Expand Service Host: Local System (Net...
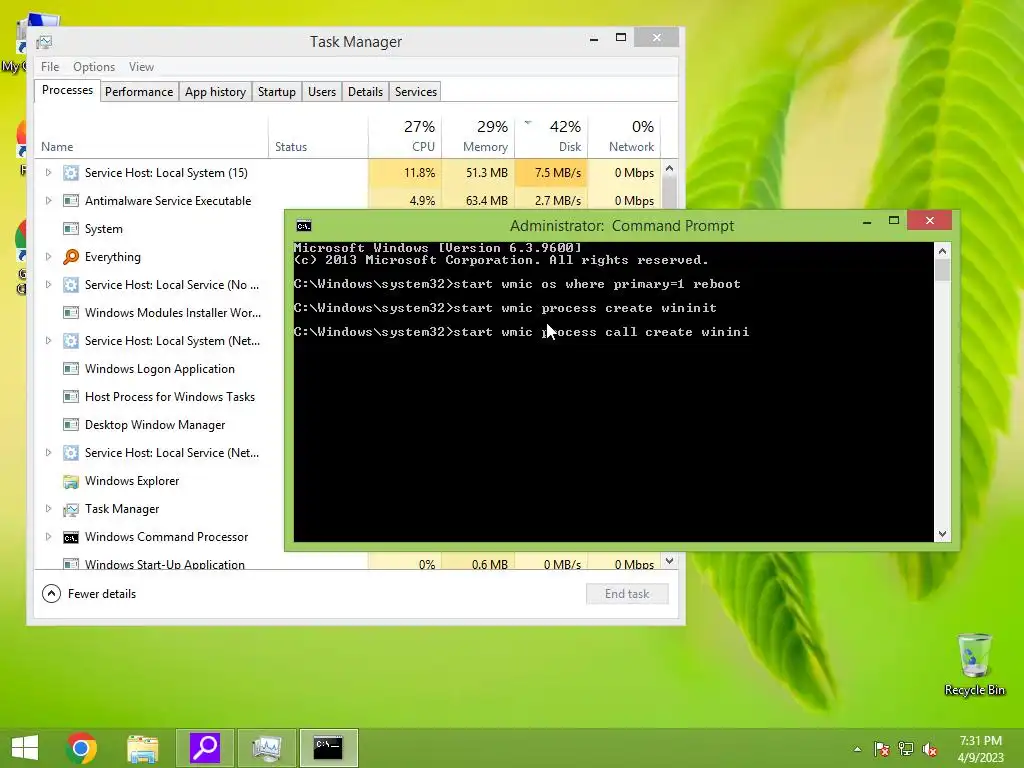Screen dimensions: 1024x768 click(x=48, y=341)
